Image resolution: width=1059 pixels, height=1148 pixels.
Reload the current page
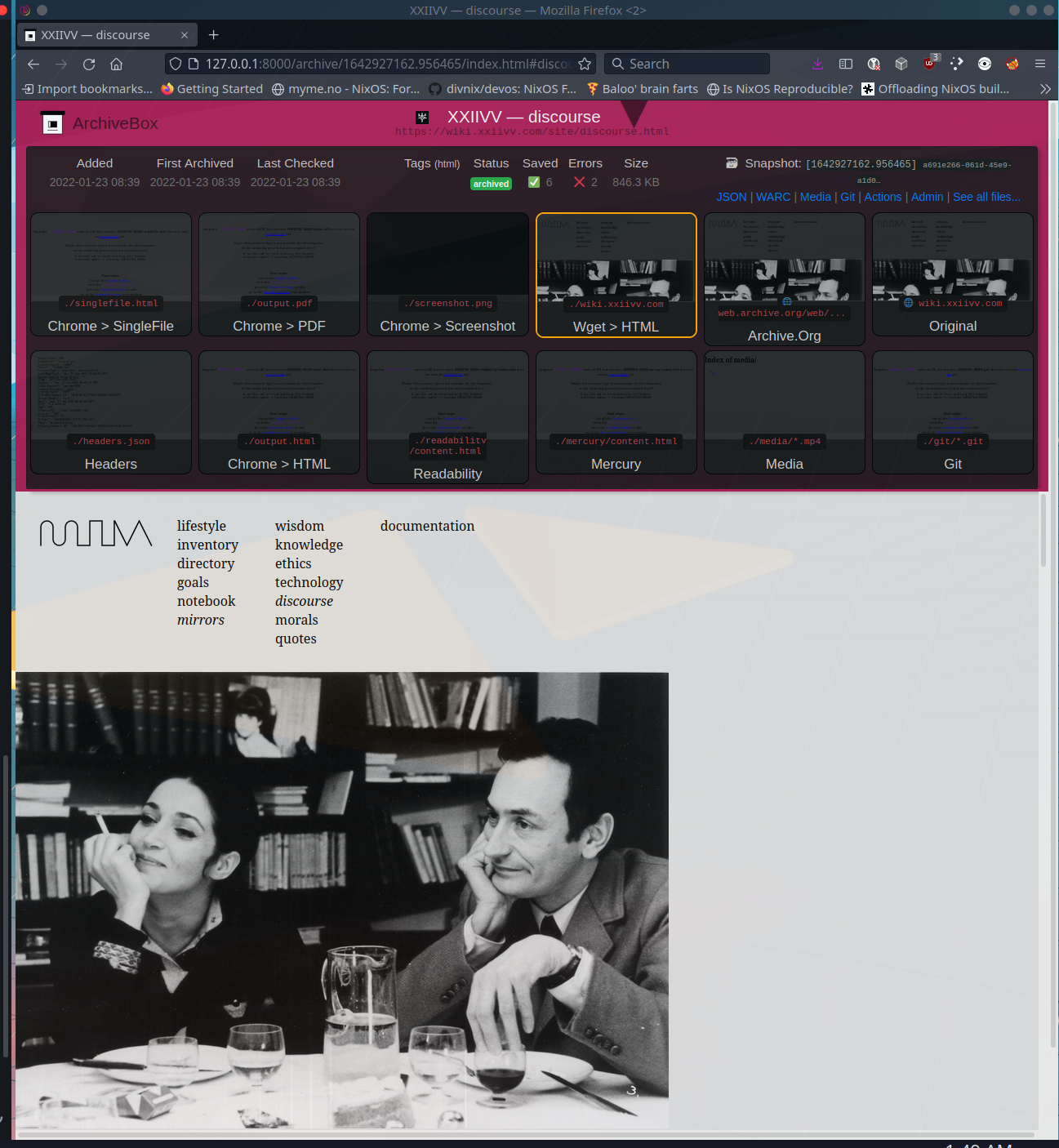pos(89,64)
